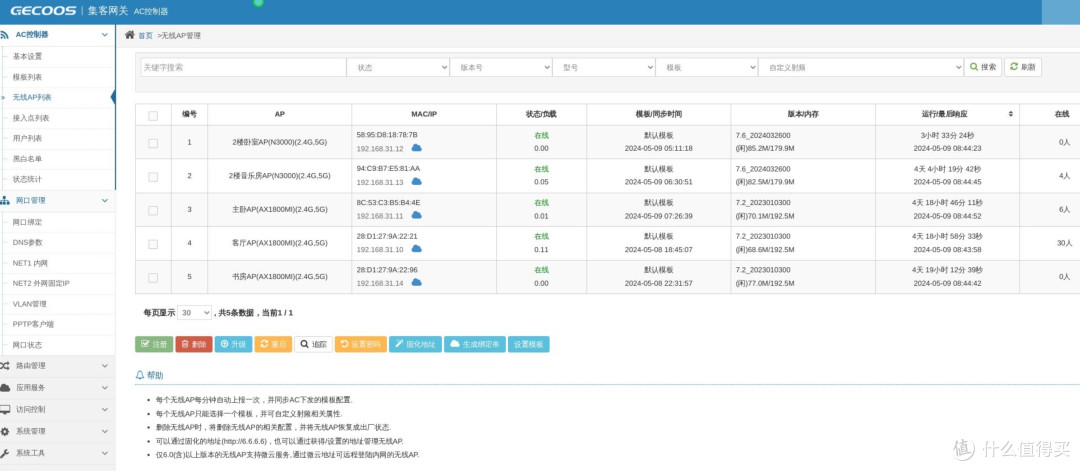Viewport: 1080px width, 471px height.
Task: Click the red 删除 button
Action: [x=194, y=344]
